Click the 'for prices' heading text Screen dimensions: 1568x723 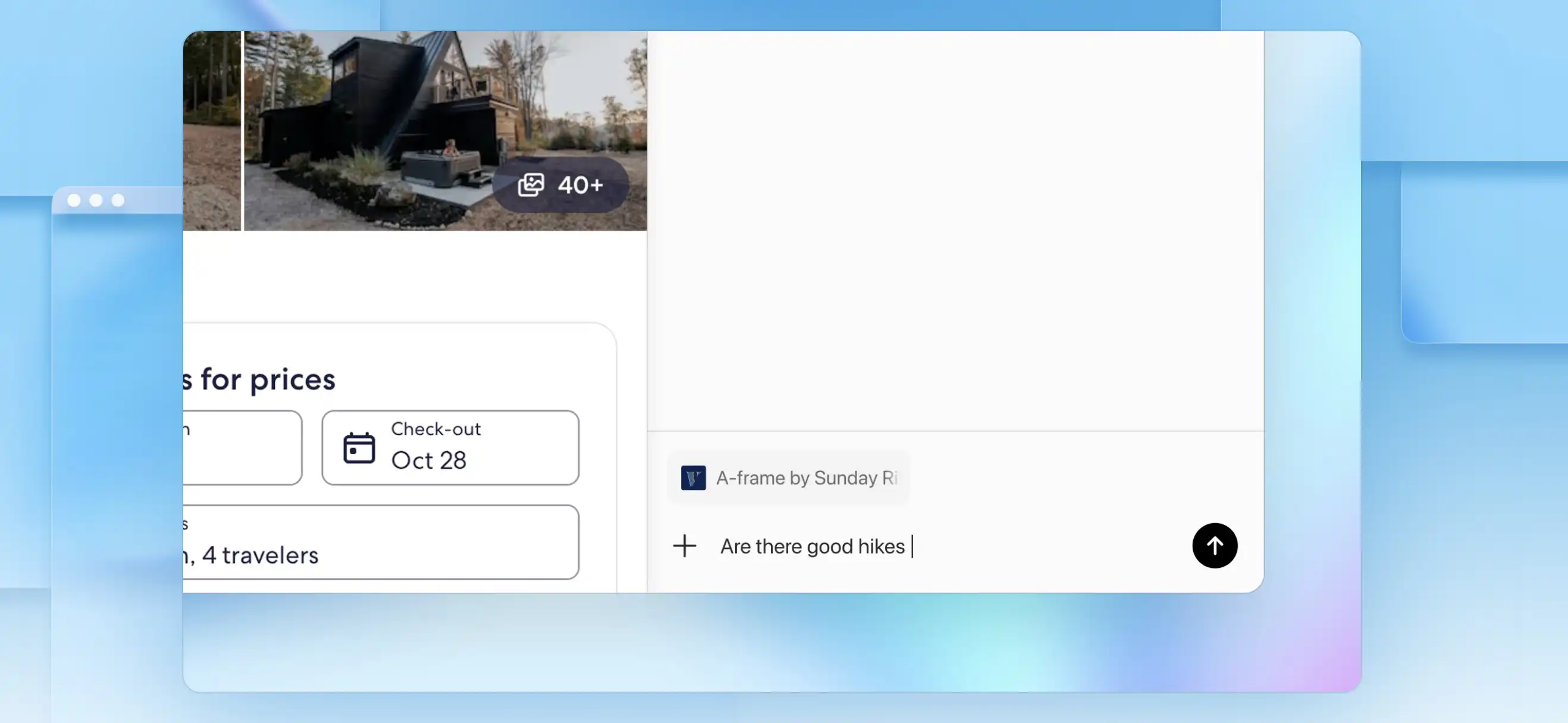pos(266,379)
